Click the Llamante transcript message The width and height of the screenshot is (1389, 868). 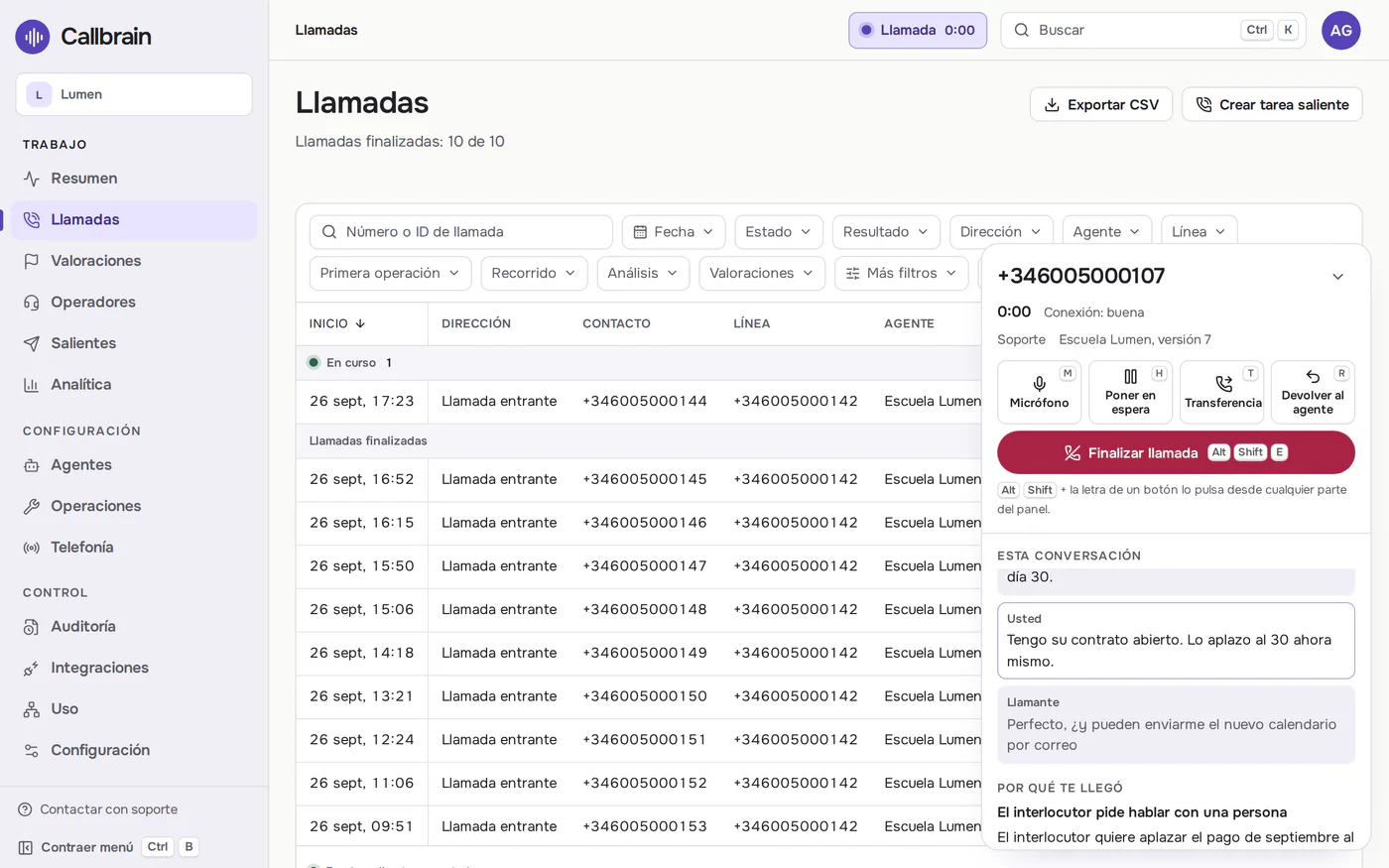click(x=1176, y=725)
